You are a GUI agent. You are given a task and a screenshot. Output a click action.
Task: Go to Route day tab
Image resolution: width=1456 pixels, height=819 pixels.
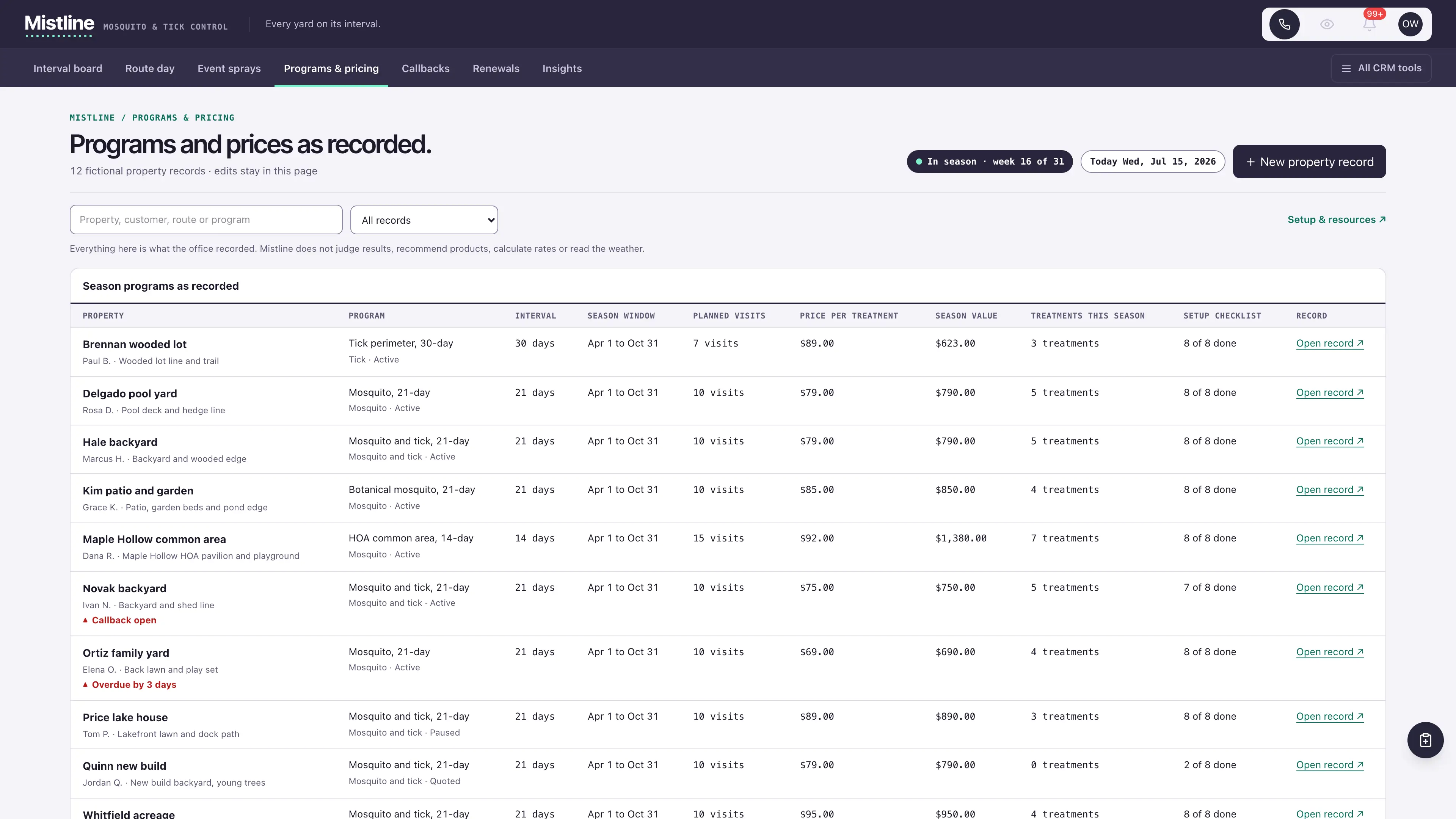coord(150,68)
